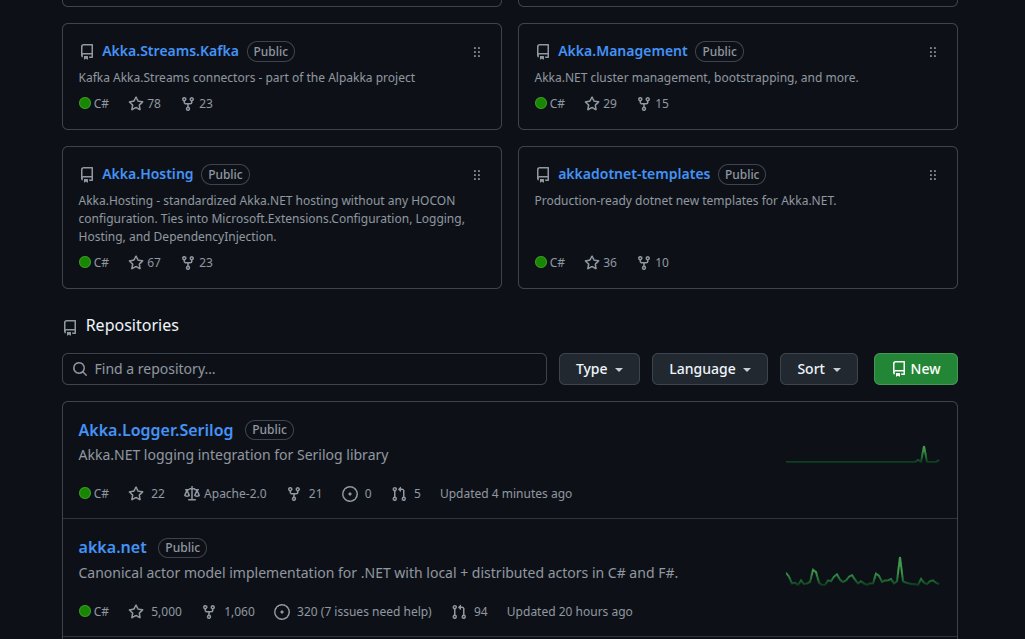View the 36 stargazers of akkadotnet-templates

point(601,262)
